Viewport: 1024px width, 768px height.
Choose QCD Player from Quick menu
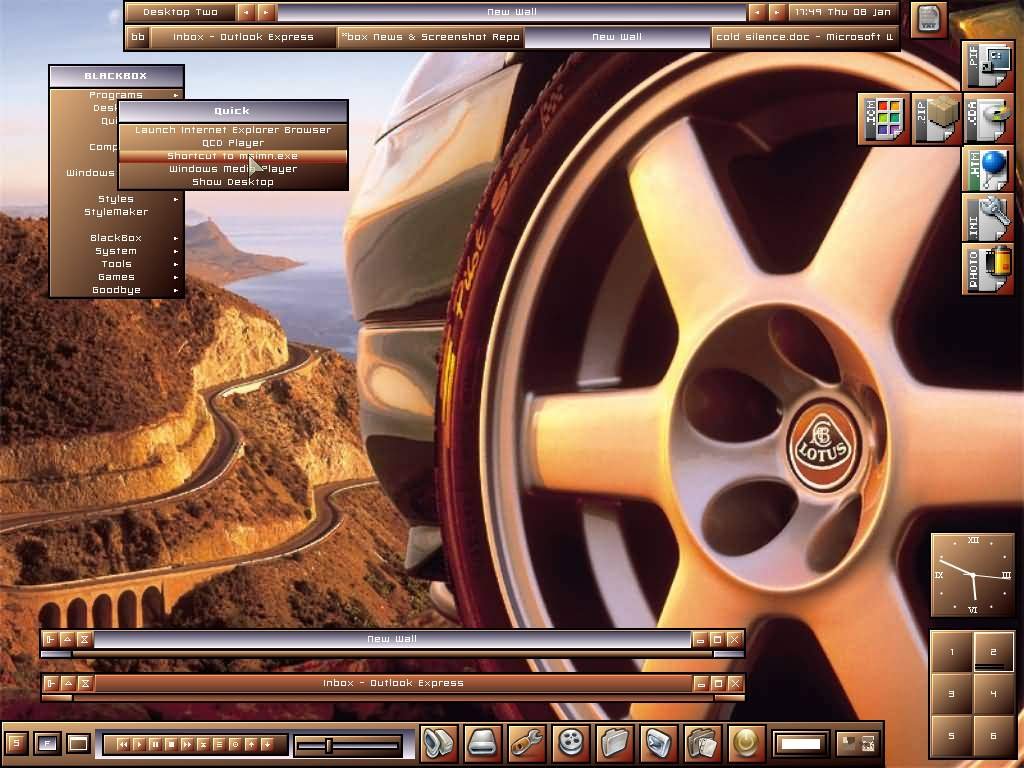(233, 143)
